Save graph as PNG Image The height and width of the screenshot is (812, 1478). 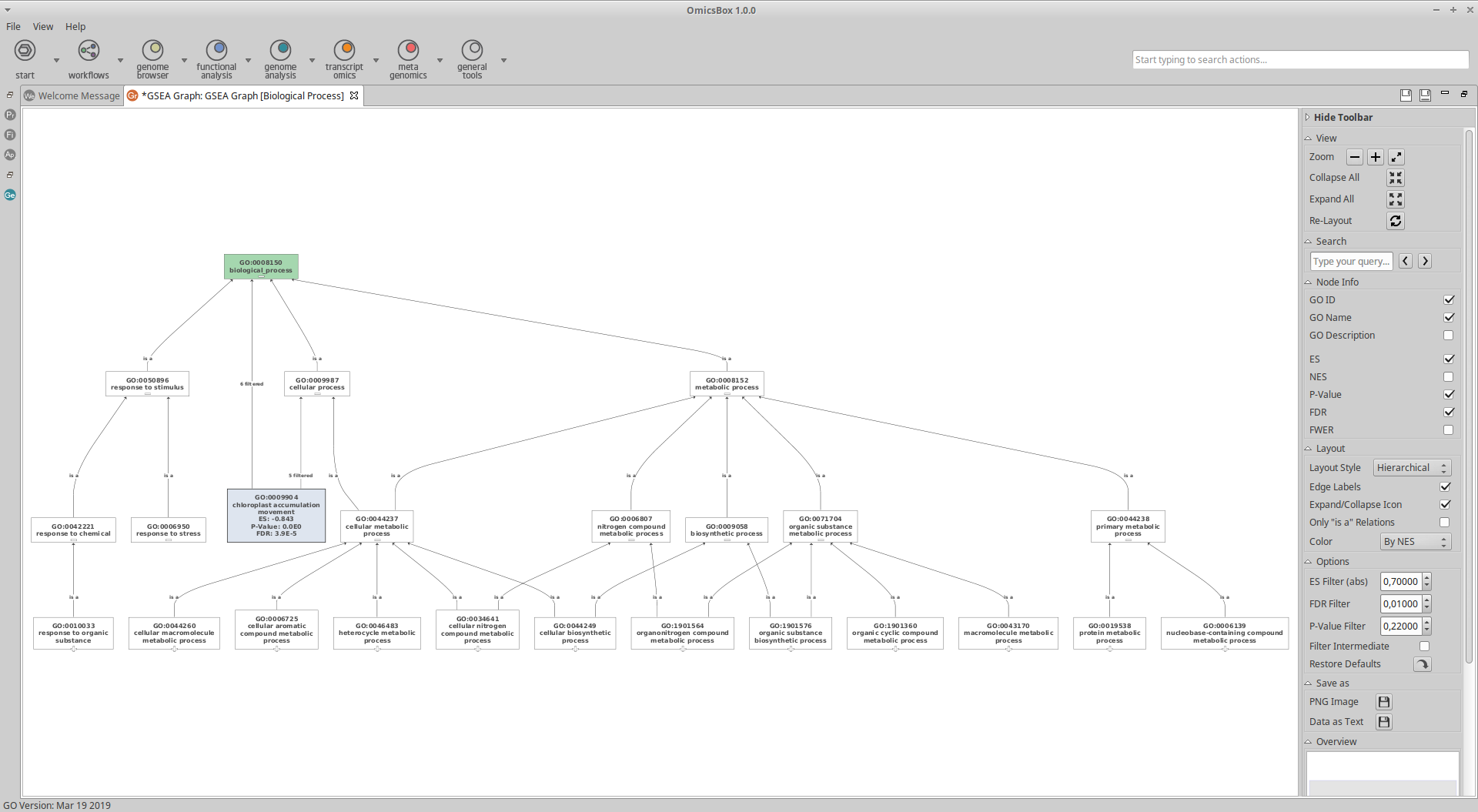tap(1383, 702)
